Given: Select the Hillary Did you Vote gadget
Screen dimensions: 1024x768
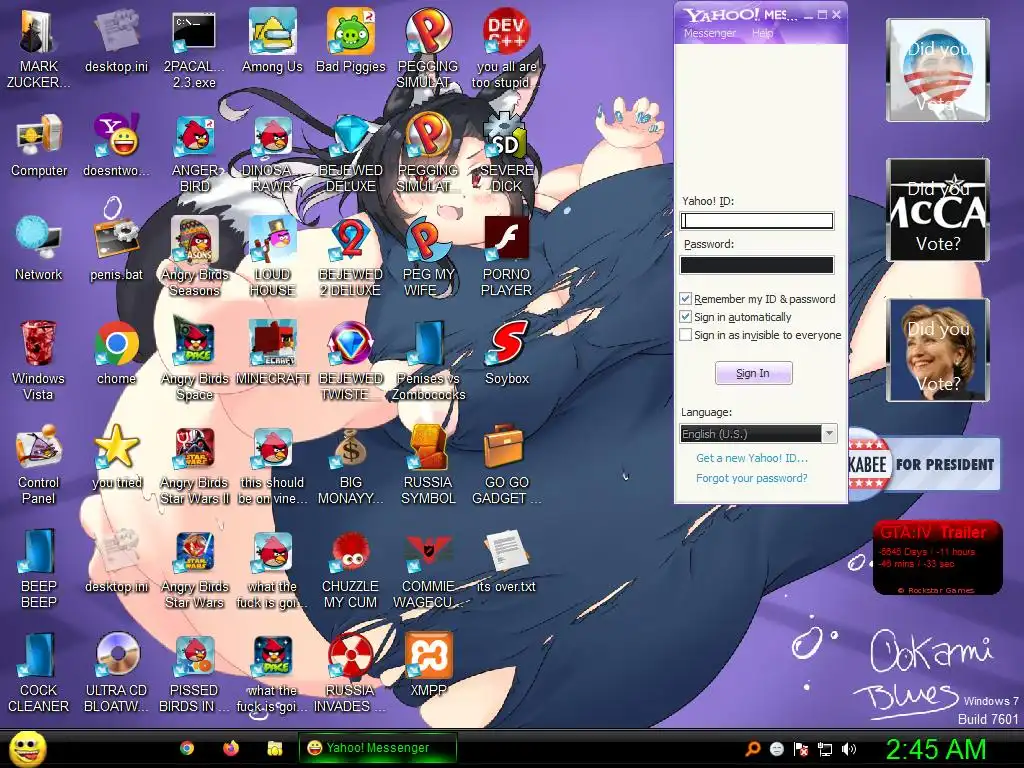Looking at the screenshot, I should click(x=937, y=350).
